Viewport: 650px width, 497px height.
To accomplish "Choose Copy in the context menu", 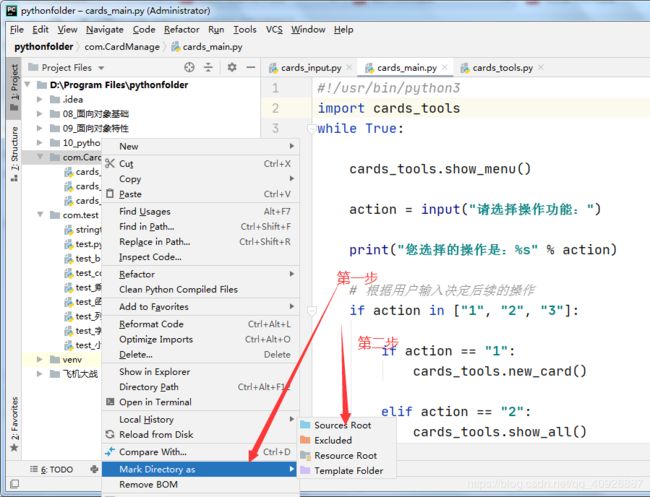I will pos(200,179).
